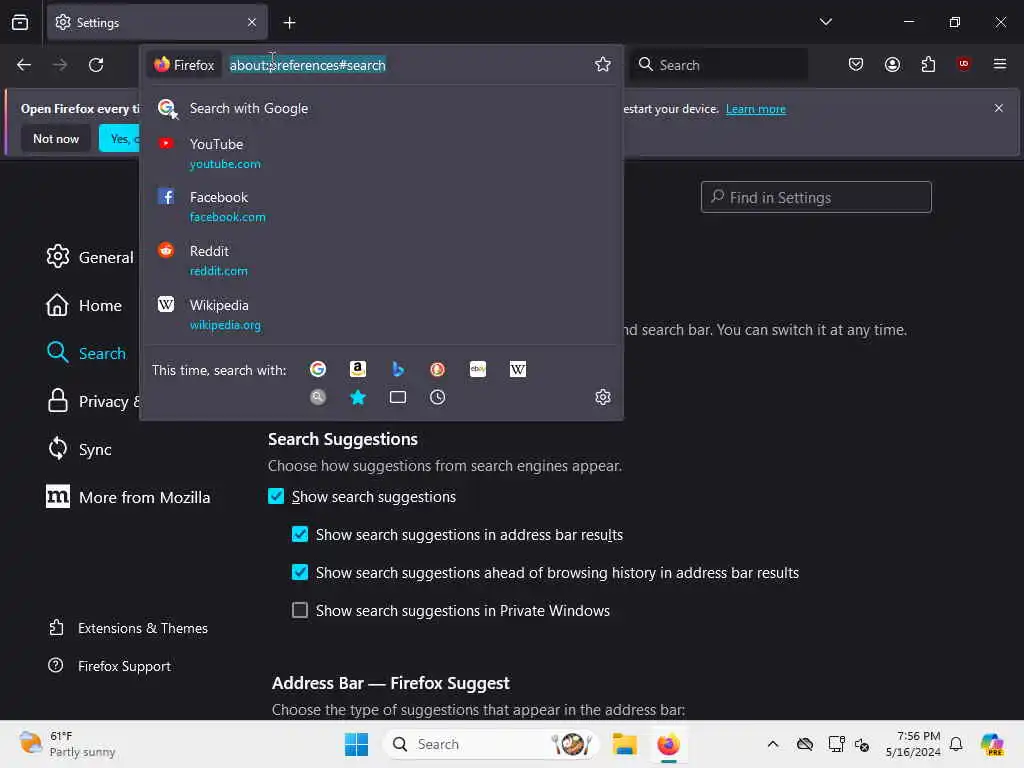Image resolution: width=1024 pixels, height=768 pixels.
Task: Click the Windows taskbar Search box
Action: point(491,744)
